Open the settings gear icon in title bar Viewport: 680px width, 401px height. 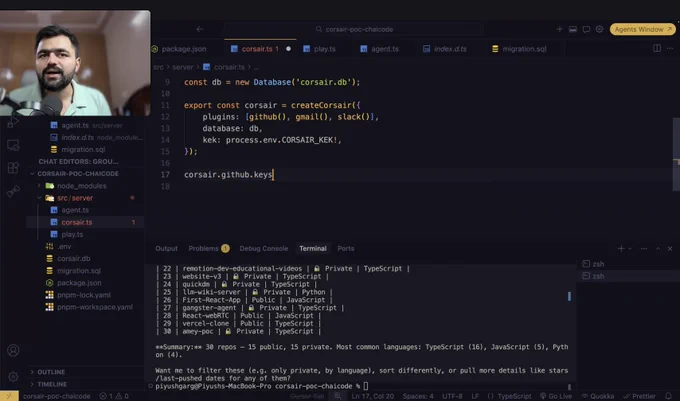pos(599,29)
